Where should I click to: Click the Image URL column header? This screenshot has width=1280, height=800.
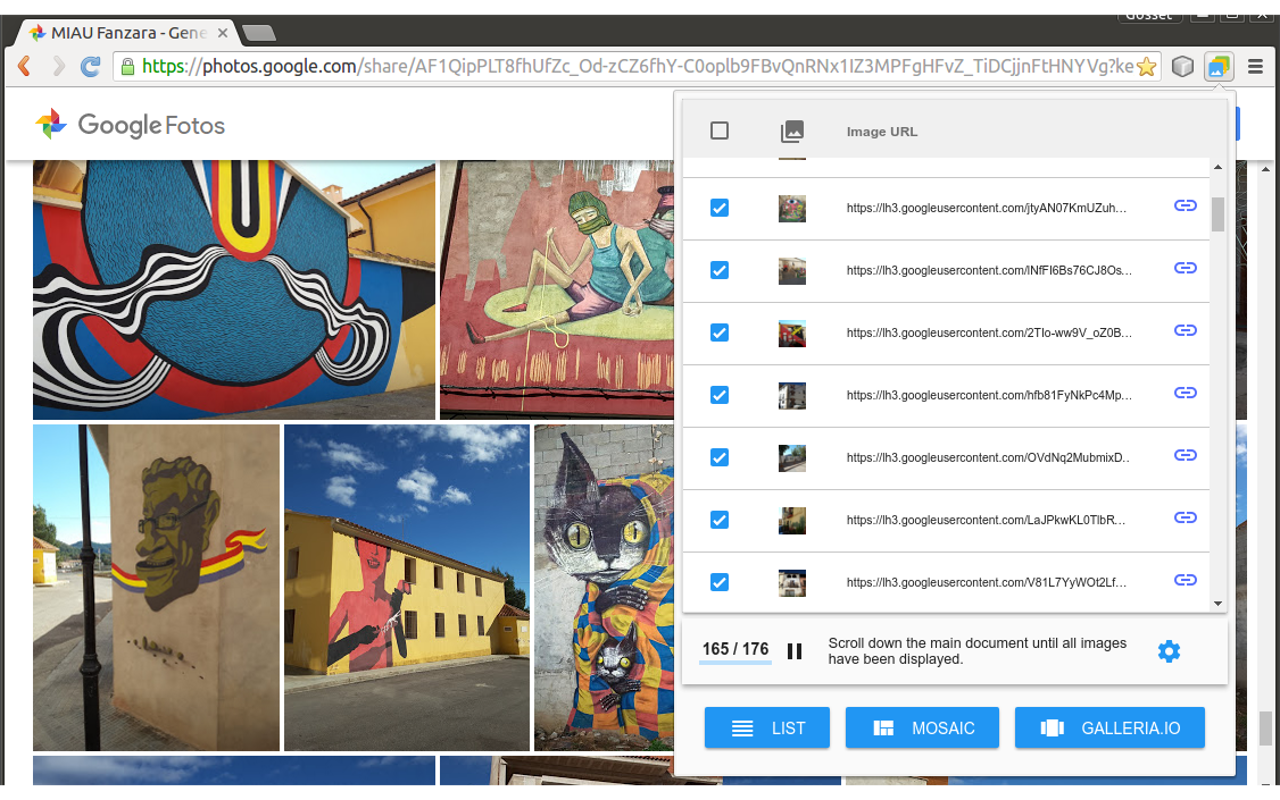tap(882, 131)
